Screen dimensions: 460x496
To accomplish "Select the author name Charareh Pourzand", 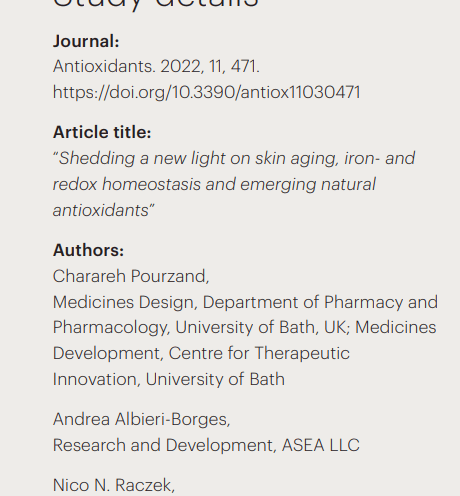I will (131, 276).
